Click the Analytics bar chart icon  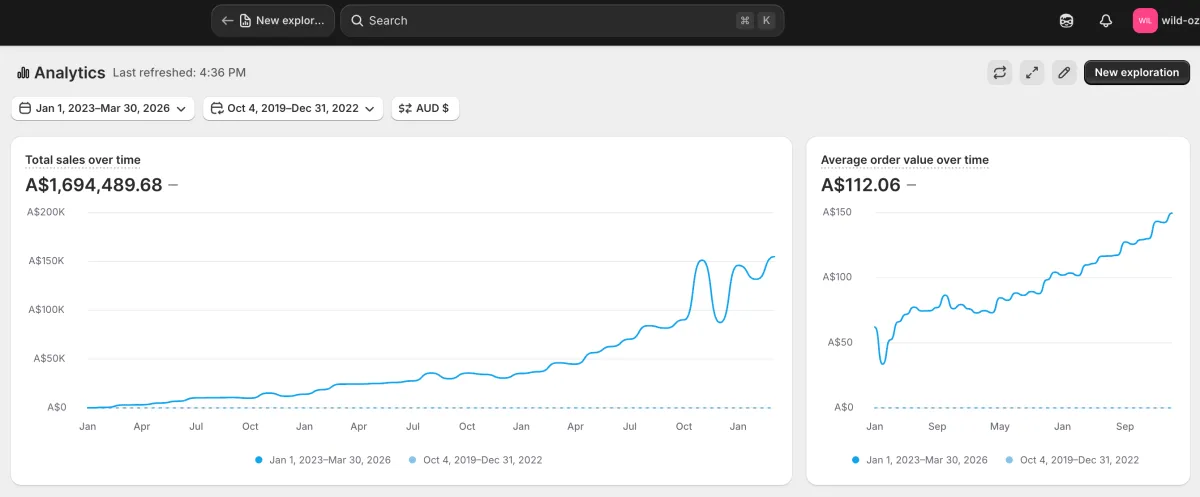(23, 73)
